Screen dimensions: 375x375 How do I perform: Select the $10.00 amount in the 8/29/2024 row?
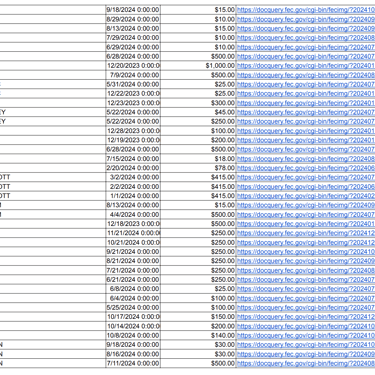(x=198, y=19)
